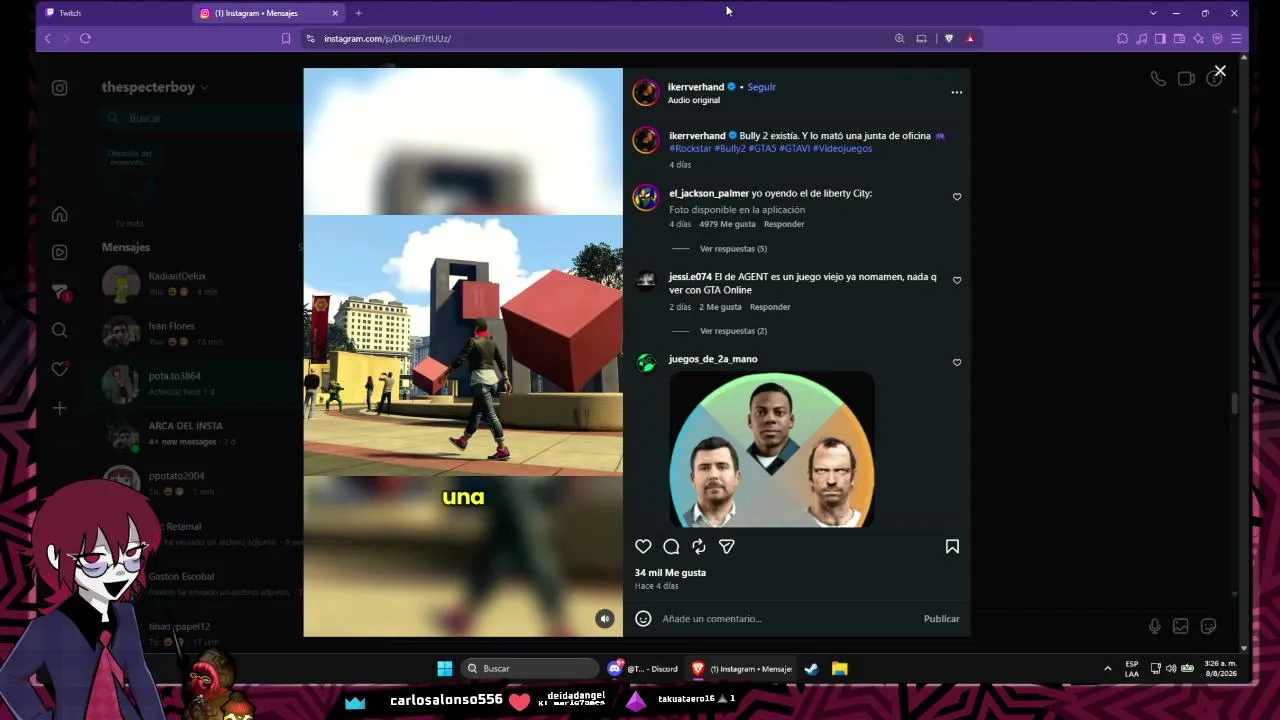
Task: Like the post with the heart icon
Action: pos(643,546)
